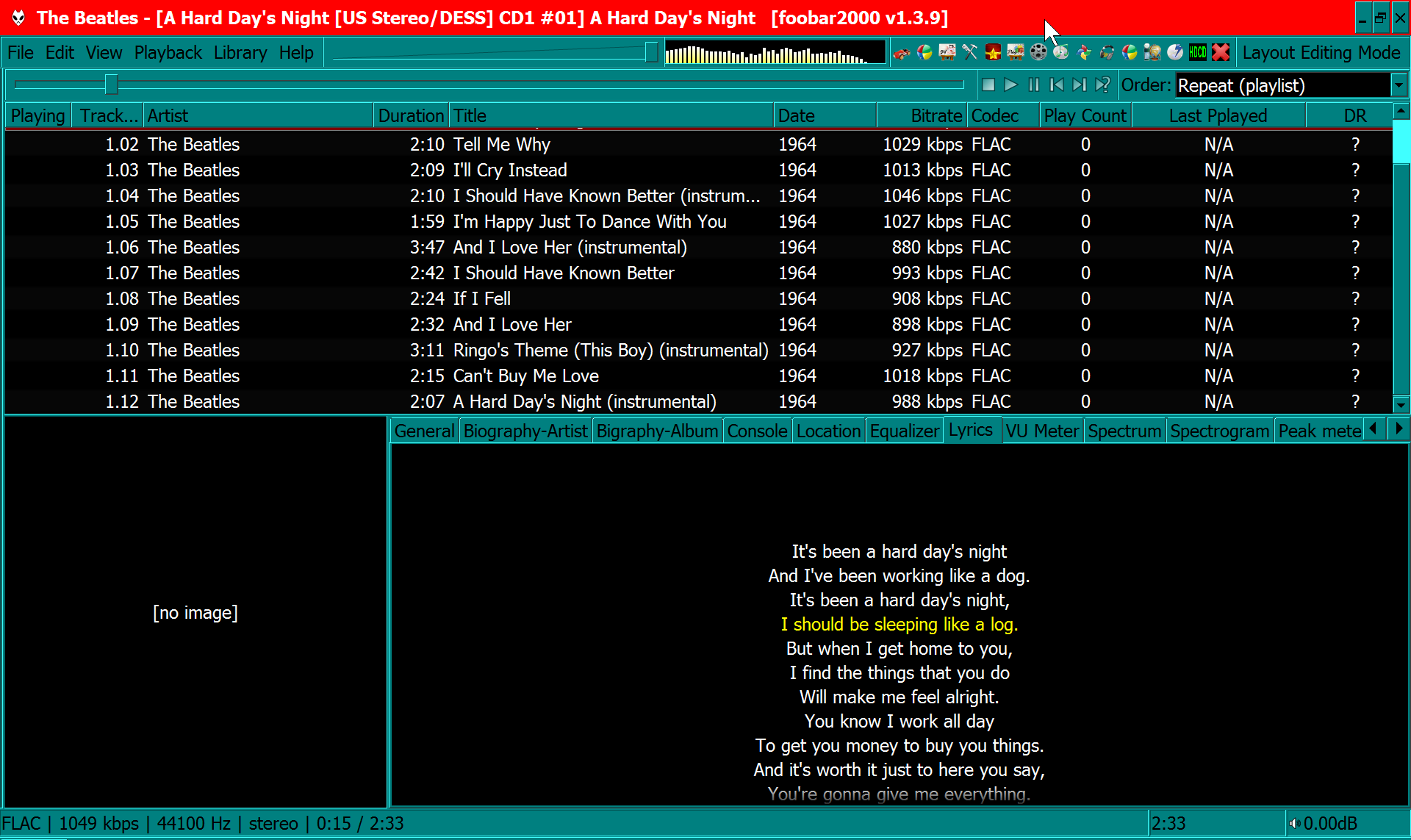Skip to the previous track
This screenshot has width=1411, height=840.
point(1057,85)
